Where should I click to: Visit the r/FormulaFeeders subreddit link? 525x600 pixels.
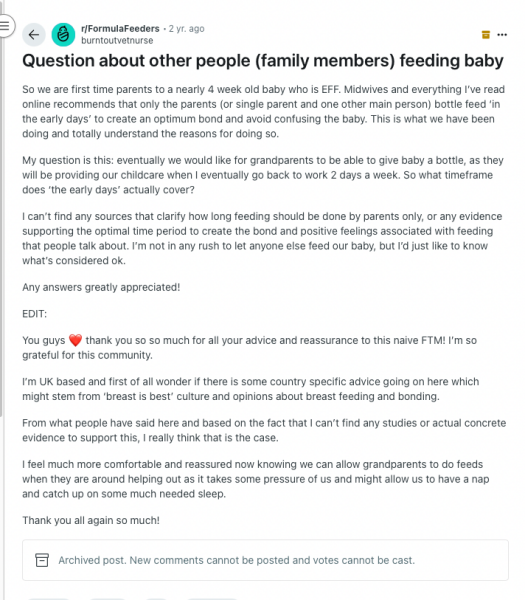click(x=120, y=29)
